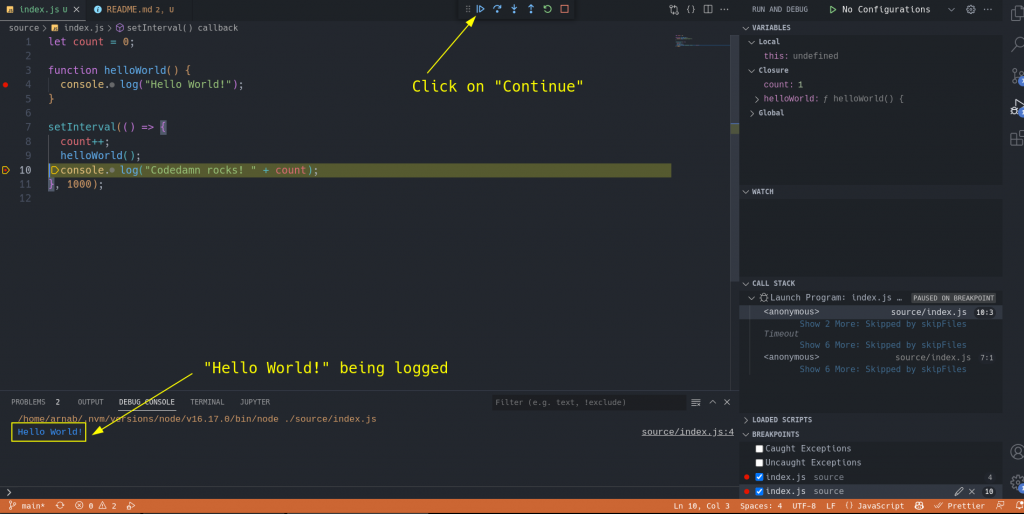Select anonymous frame at source/index.js 10:3
This screenshot has width=1024, height=514.
tap(871, 312)
